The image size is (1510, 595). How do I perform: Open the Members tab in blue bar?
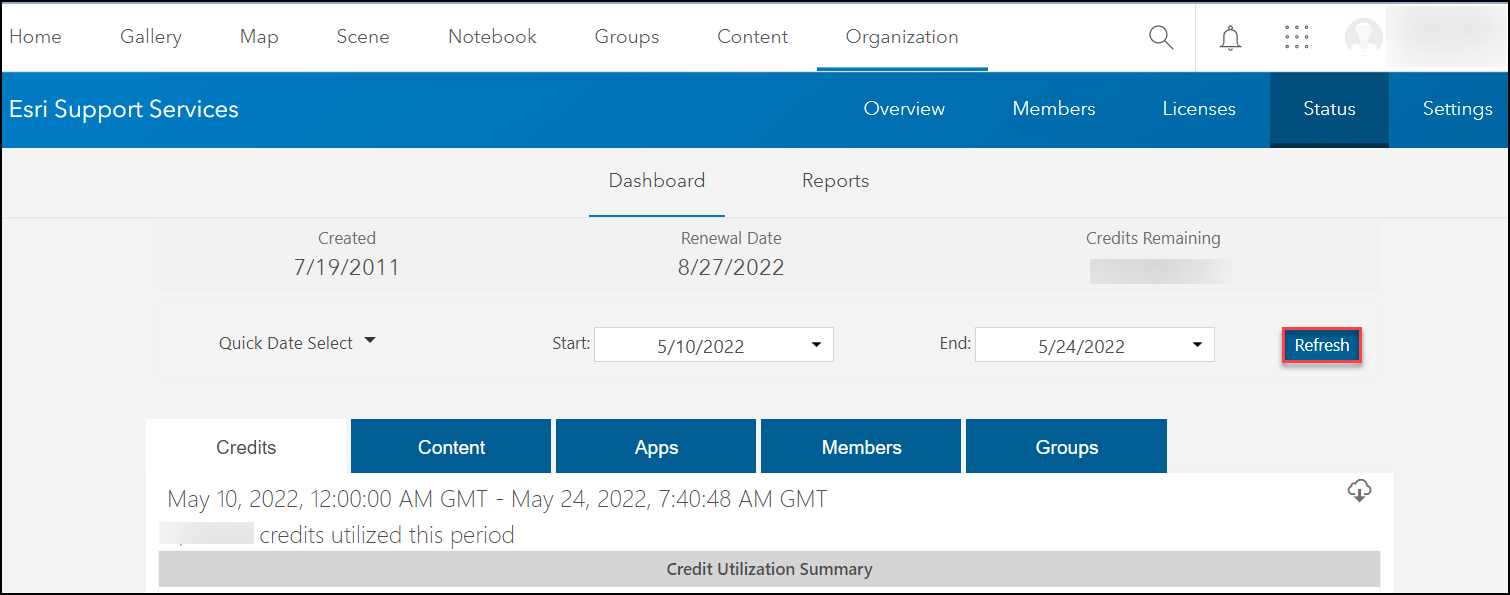coord(1054,109)
